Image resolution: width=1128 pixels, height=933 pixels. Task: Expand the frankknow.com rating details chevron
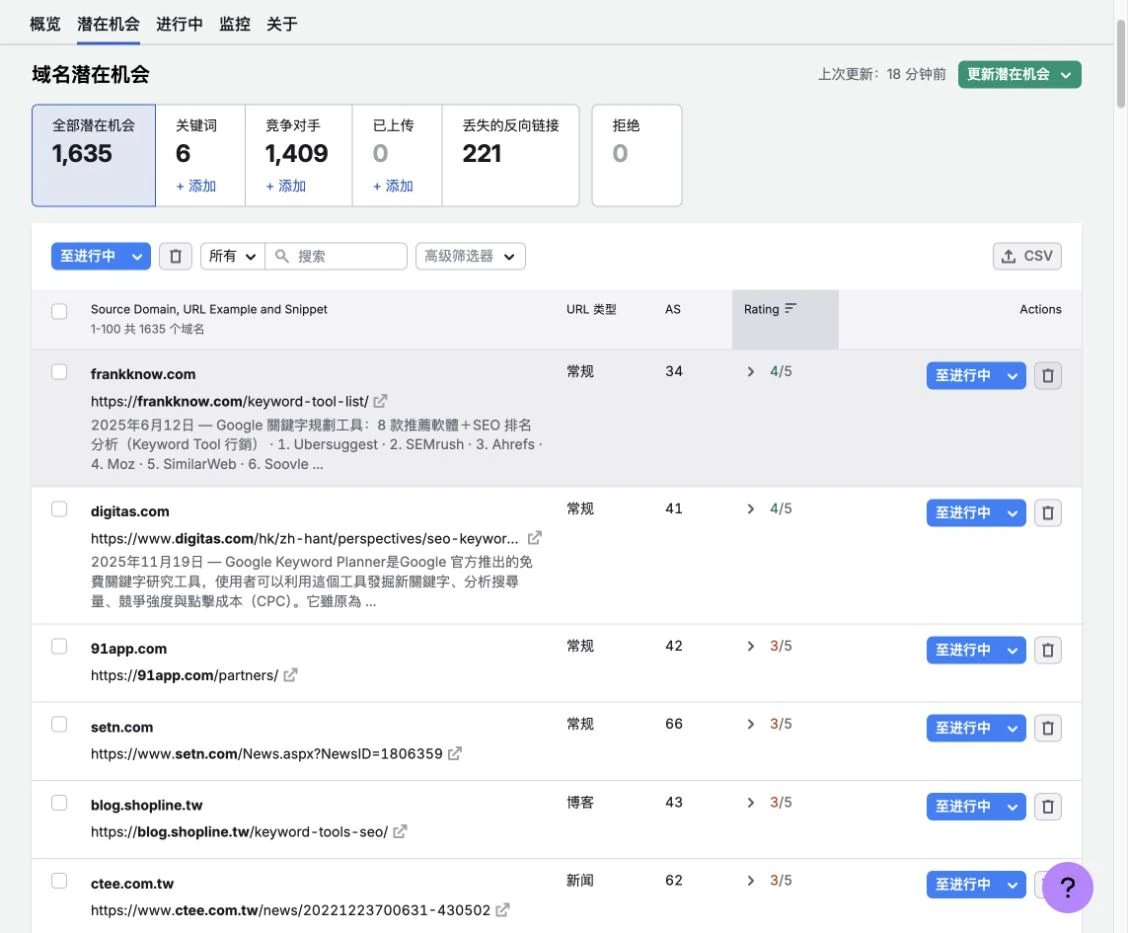pyautogui.click(x=750, y=371)
